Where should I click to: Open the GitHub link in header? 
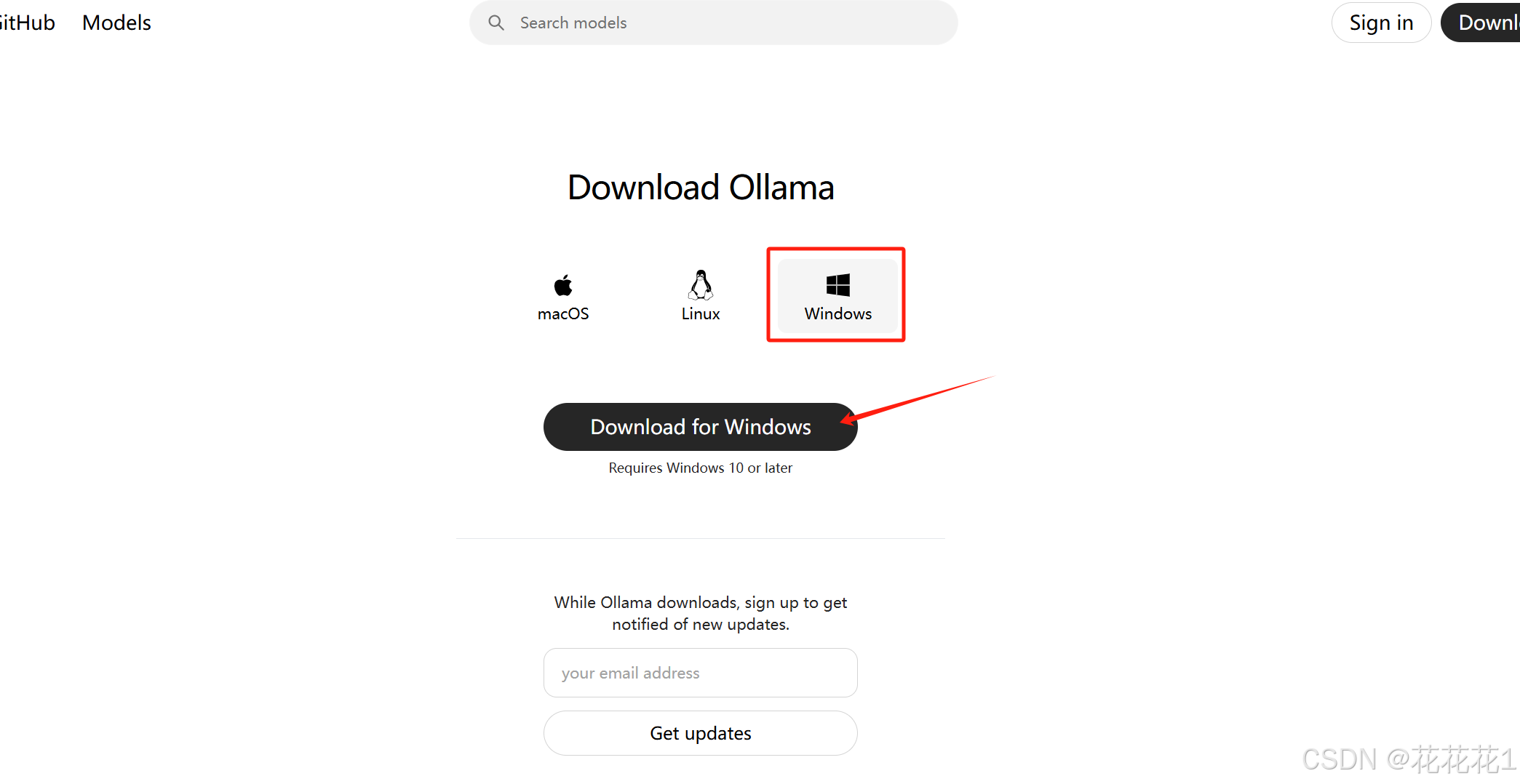(28, 23)
